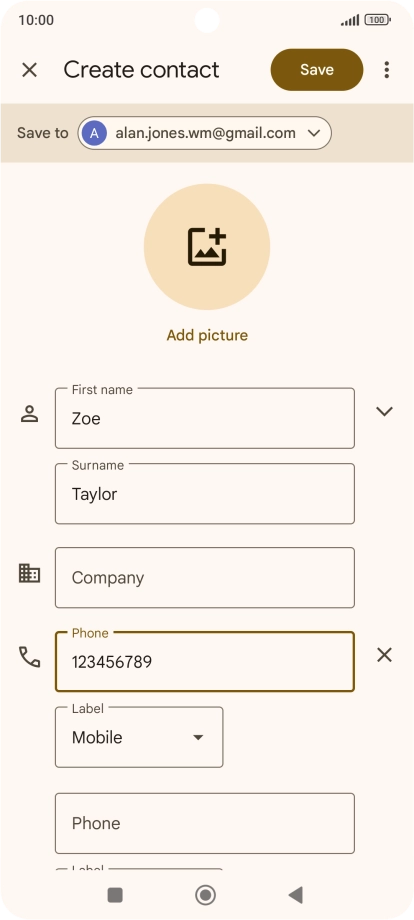Click the phone handset icon
Image resolution: width=414 pixels, height=920 pixels.
(29, 657)
